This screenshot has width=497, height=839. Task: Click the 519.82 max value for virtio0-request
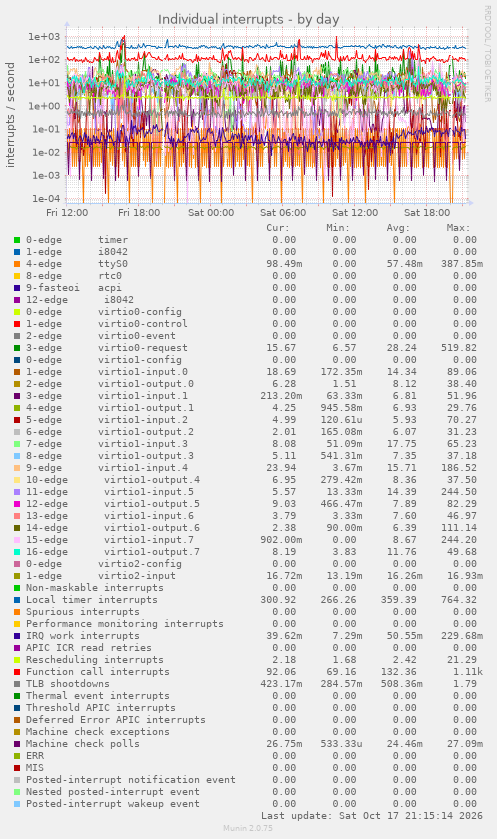point(458,348)
